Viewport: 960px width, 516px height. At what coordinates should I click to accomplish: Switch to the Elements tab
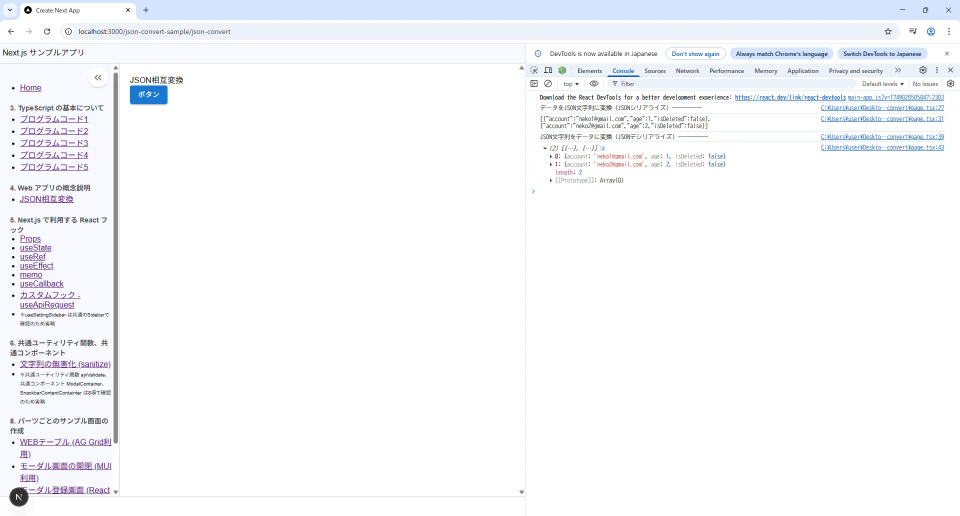(x=589, y=71)
